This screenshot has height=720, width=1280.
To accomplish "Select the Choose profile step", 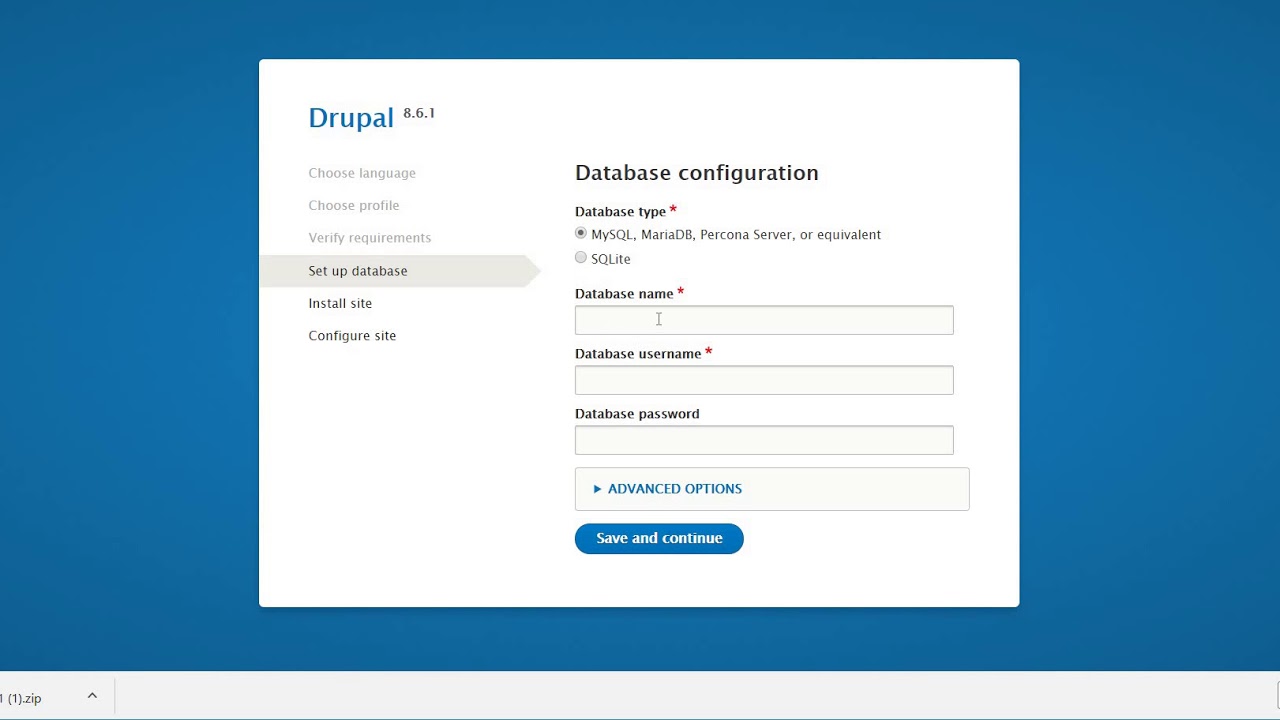I will (354, 205).
